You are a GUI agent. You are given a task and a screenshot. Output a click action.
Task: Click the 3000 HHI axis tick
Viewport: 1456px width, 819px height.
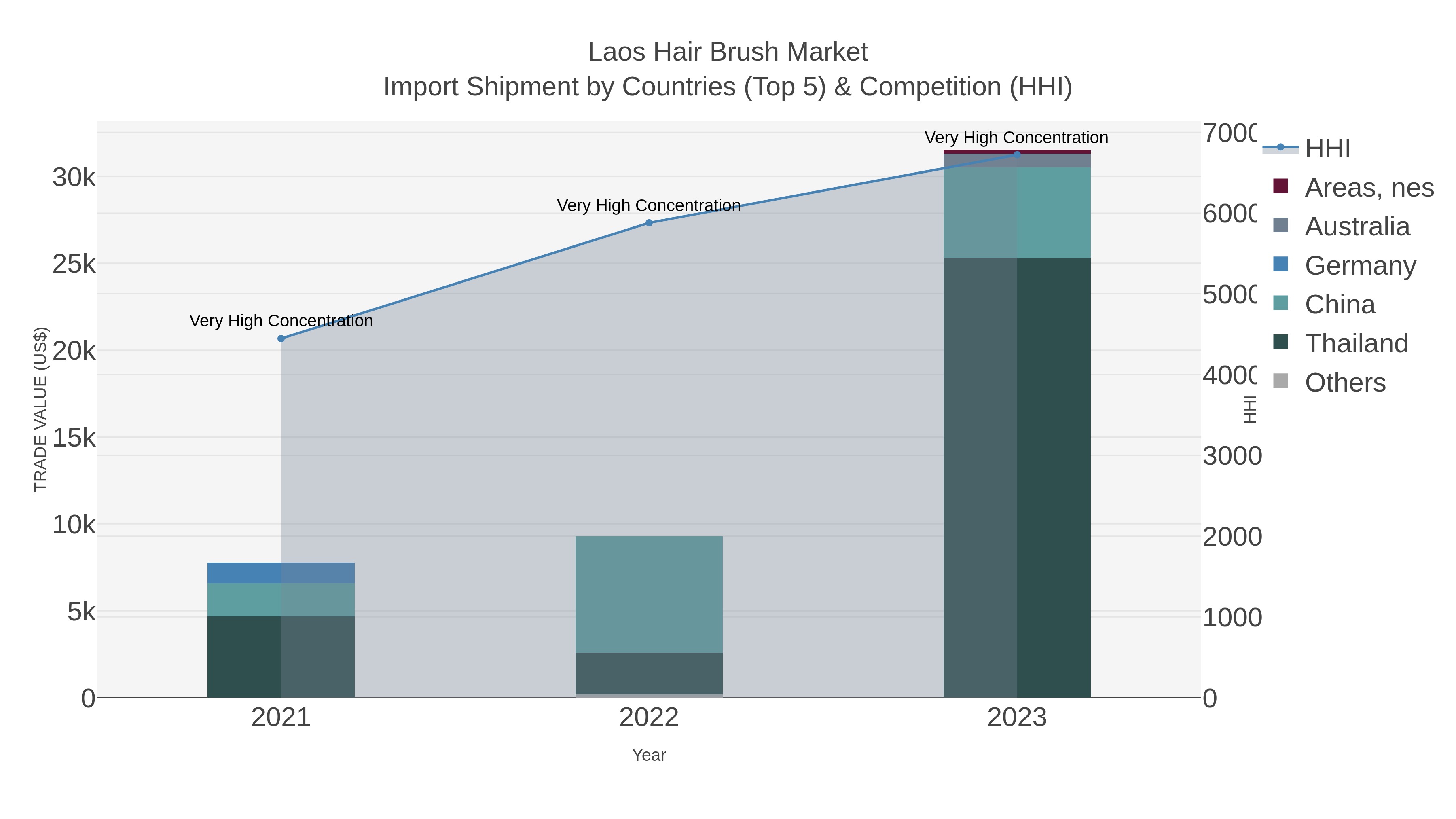coord(1232,455)
